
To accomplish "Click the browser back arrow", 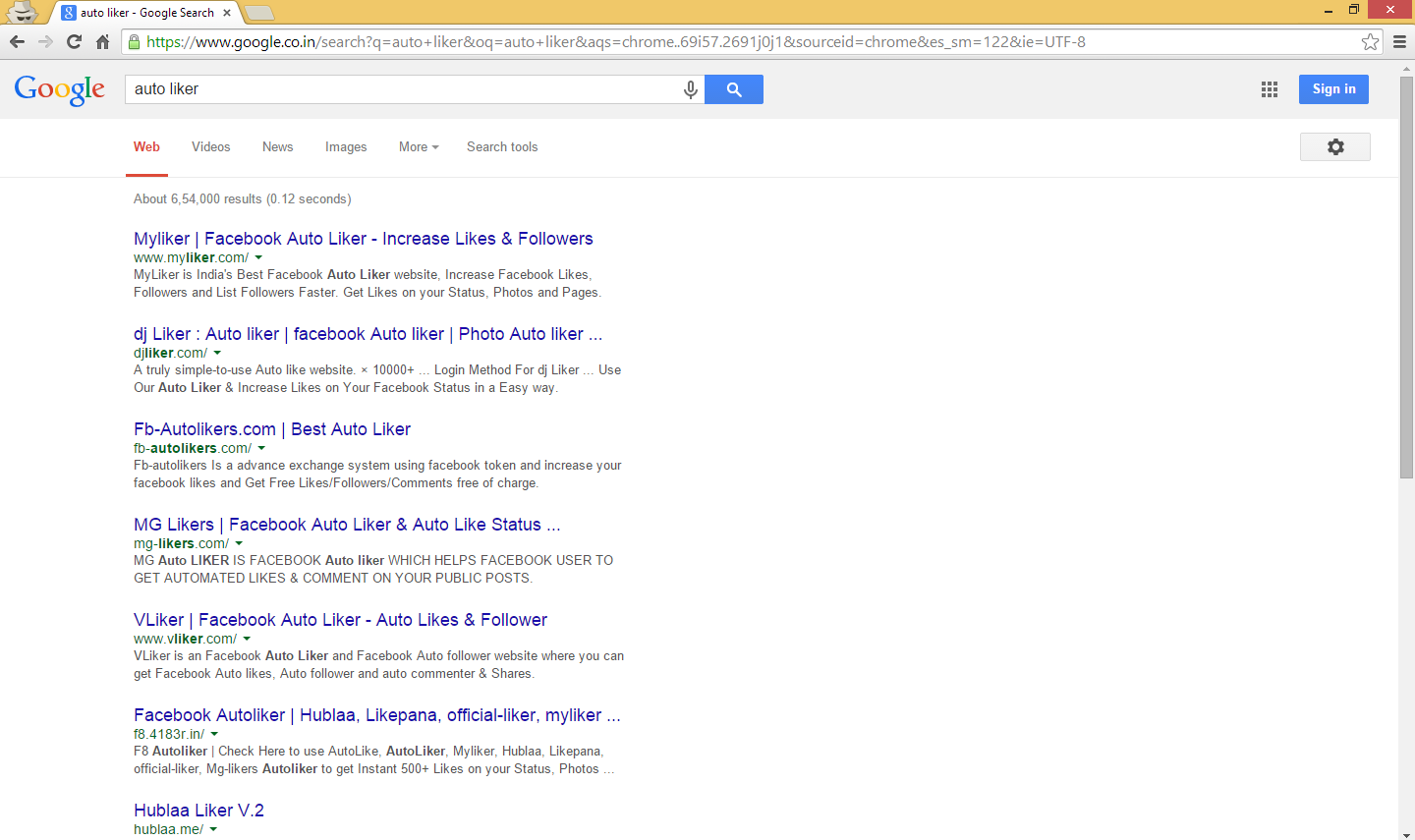I will pyautogui.click(x=17, y=41).
